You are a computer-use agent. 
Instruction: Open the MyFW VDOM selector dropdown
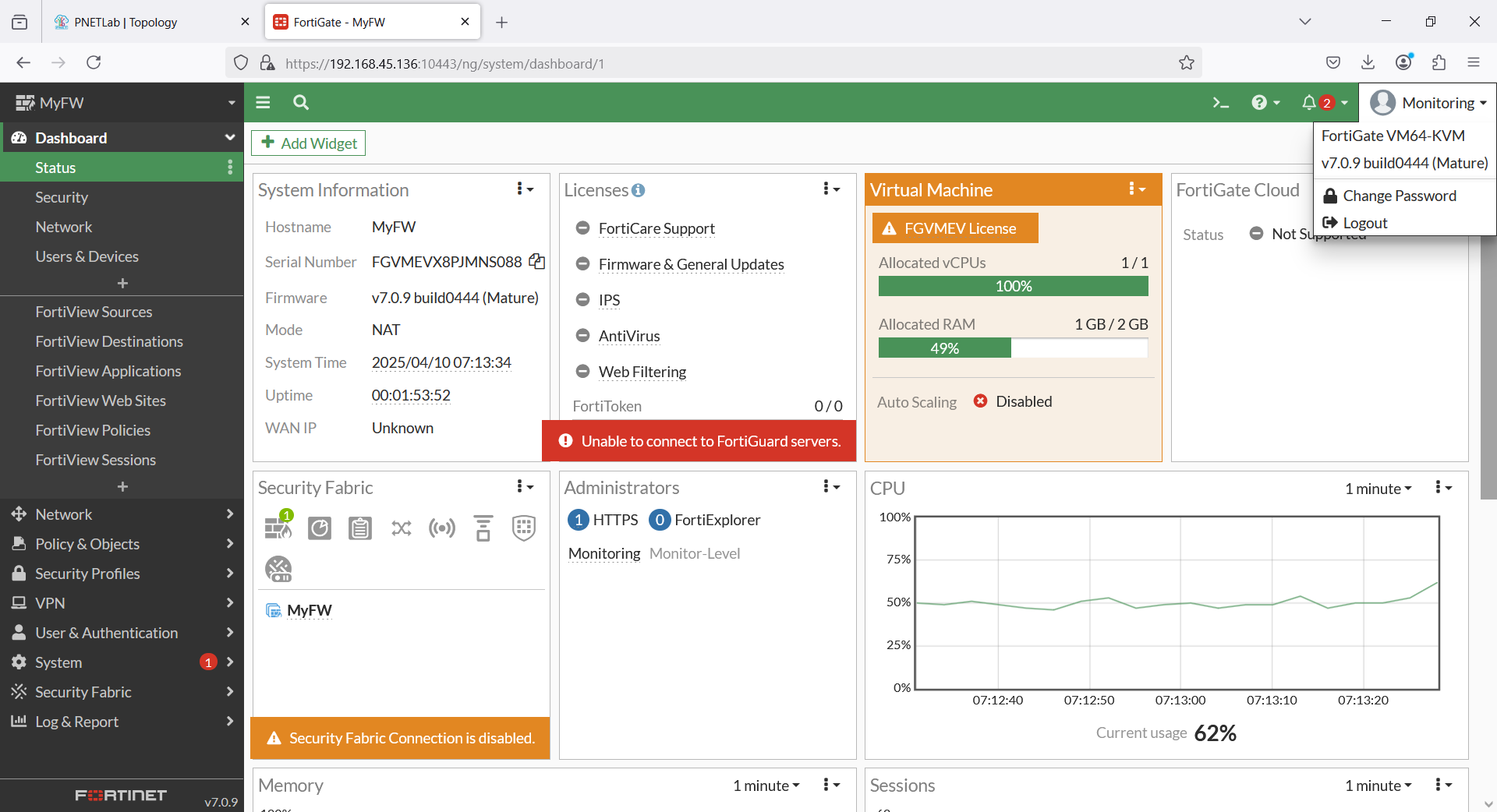122,102
